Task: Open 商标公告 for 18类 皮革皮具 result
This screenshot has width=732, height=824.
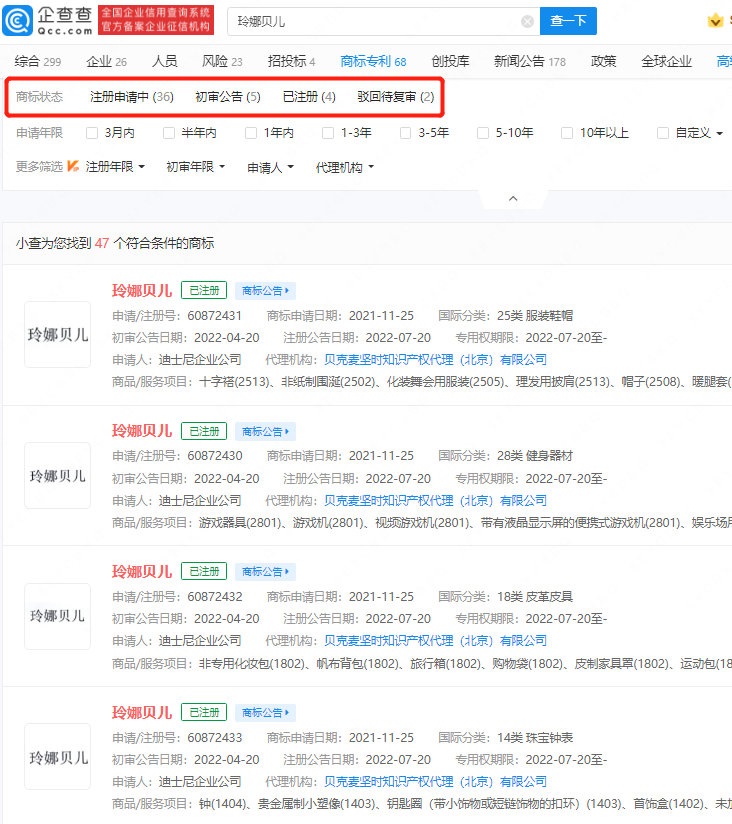Action: 265,572
